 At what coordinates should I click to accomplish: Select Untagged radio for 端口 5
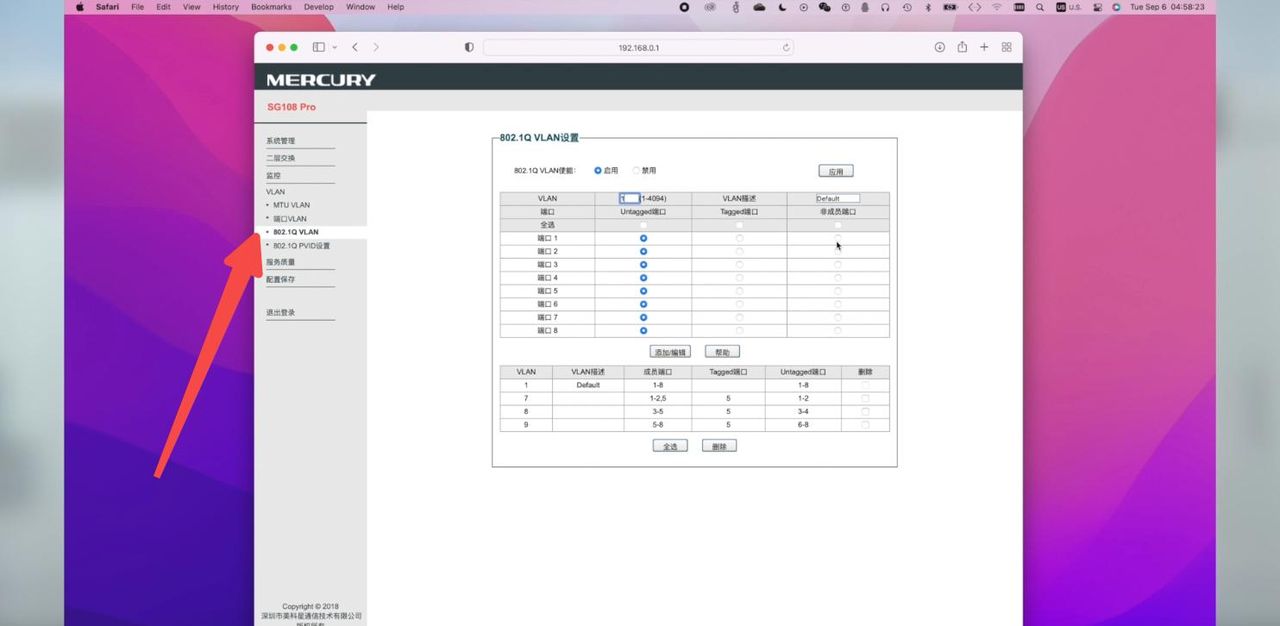tap(643, 291)
